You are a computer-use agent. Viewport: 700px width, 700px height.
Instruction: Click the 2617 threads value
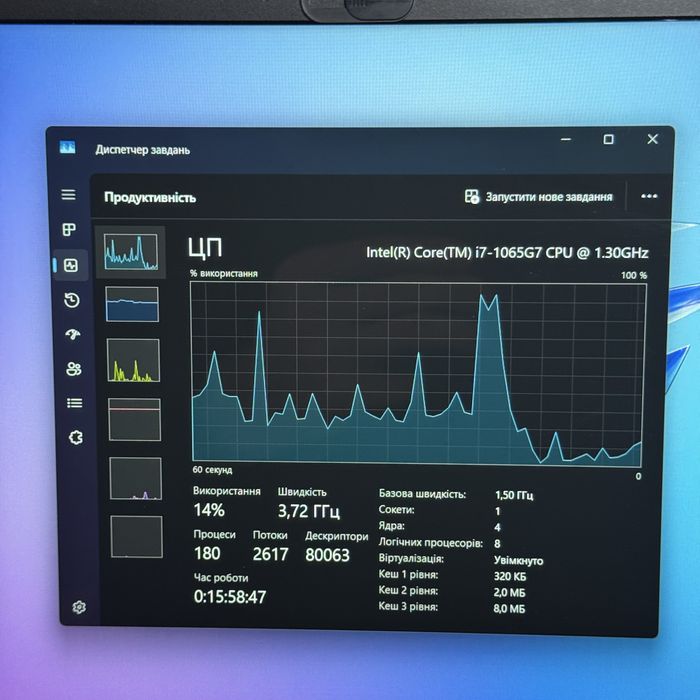coord(271,554)
